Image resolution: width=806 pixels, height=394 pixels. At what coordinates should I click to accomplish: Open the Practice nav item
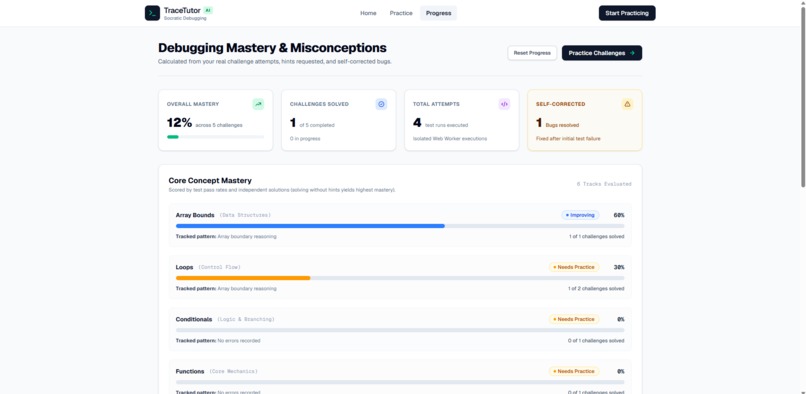[401, 13]
